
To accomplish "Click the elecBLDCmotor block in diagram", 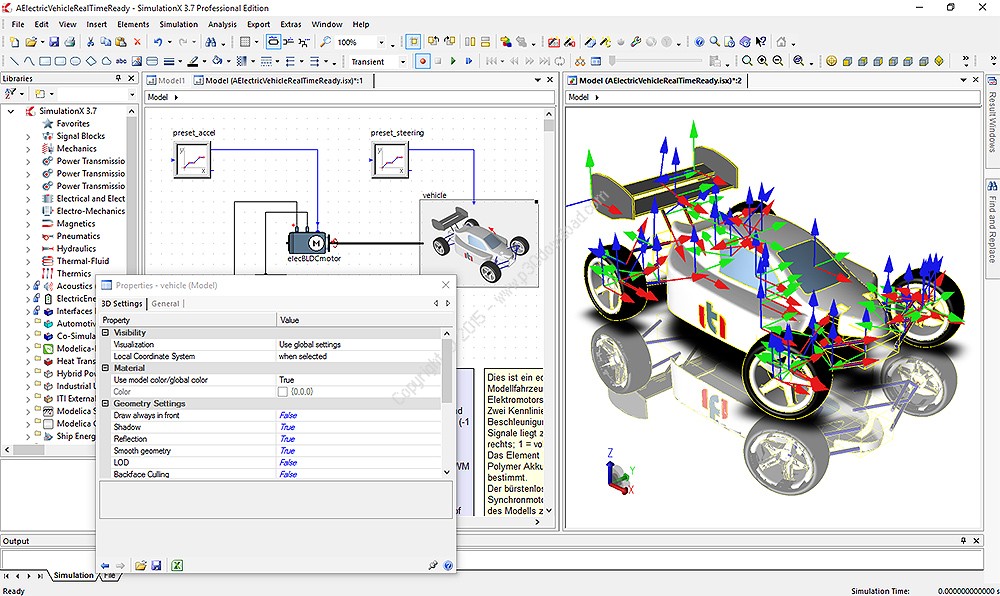I will click(x=307, y=242).
